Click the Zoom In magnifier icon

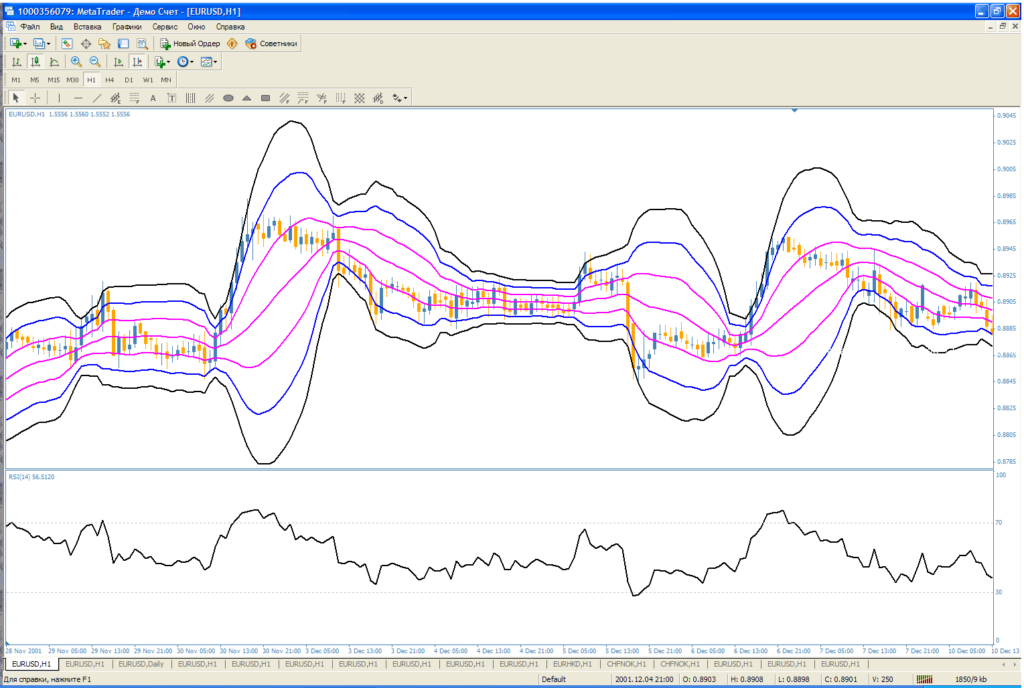(x=76, y=61)
